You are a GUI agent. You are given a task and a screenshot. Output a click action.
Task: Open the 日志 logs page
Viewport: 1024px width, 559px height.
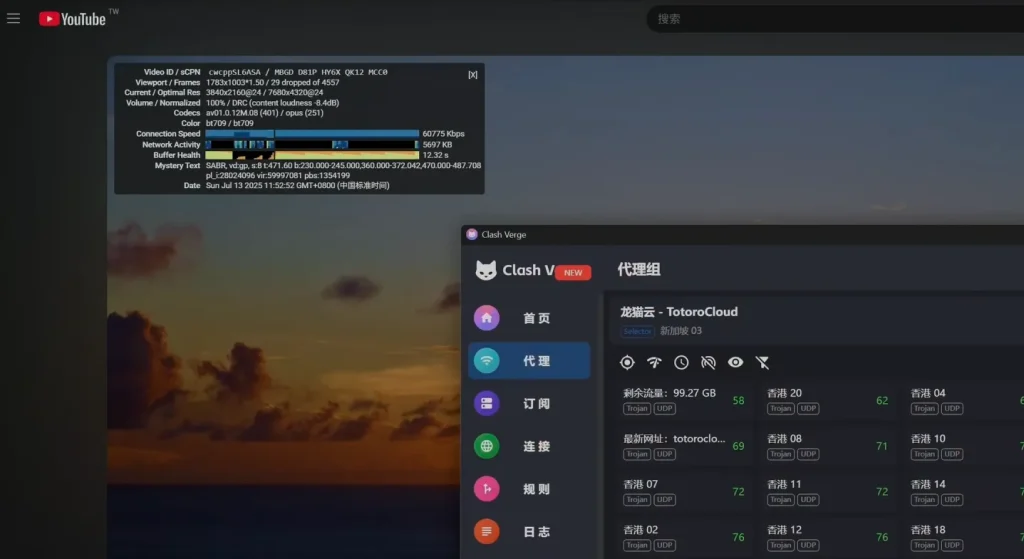click(x=529, y=532)
